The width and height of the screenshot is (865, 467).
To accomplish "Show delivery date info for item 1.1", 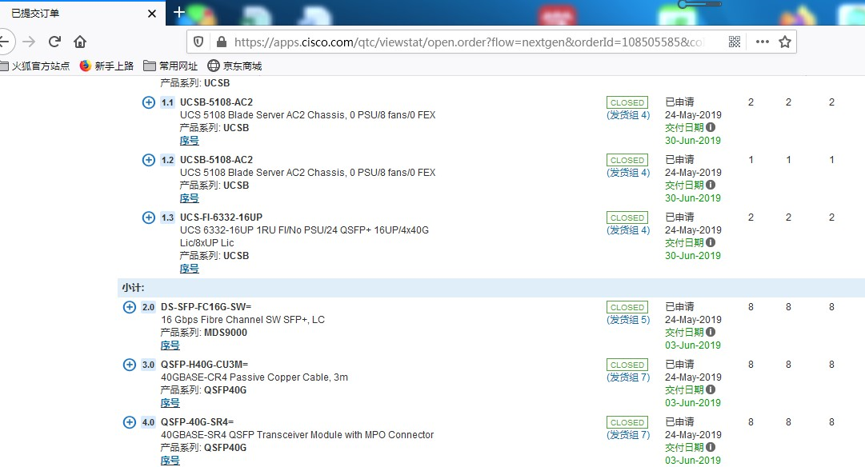I will 711,127.
